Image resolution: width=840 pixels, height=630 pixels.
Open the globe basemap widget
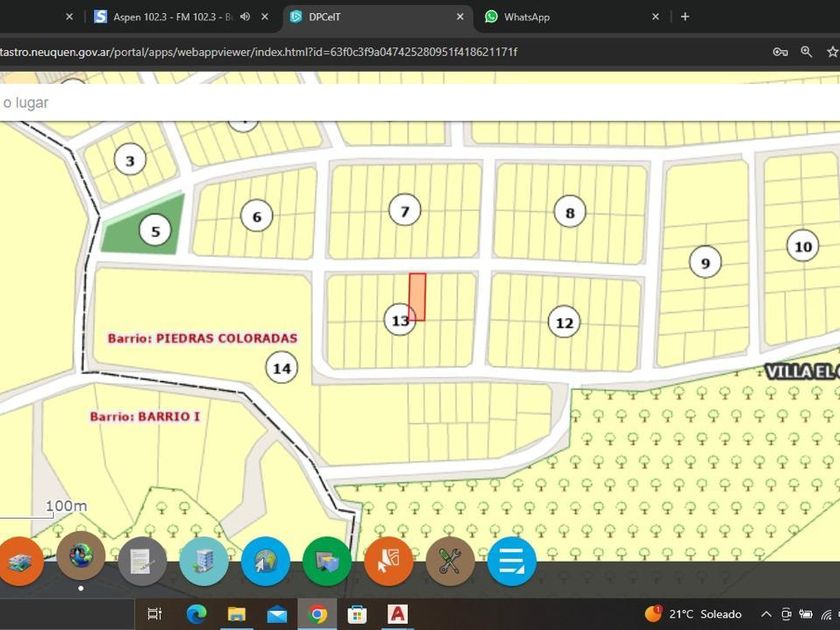[81, 558]
